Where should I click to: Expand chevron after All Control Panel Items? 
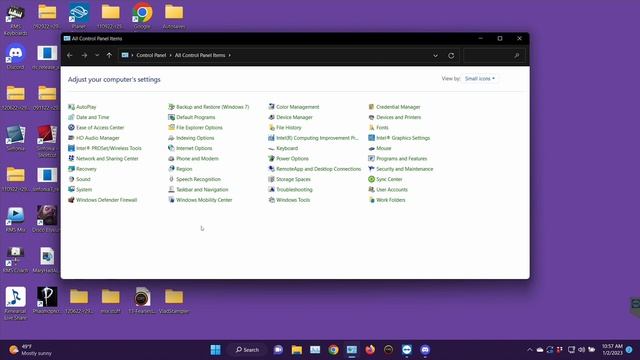(229, 56)
